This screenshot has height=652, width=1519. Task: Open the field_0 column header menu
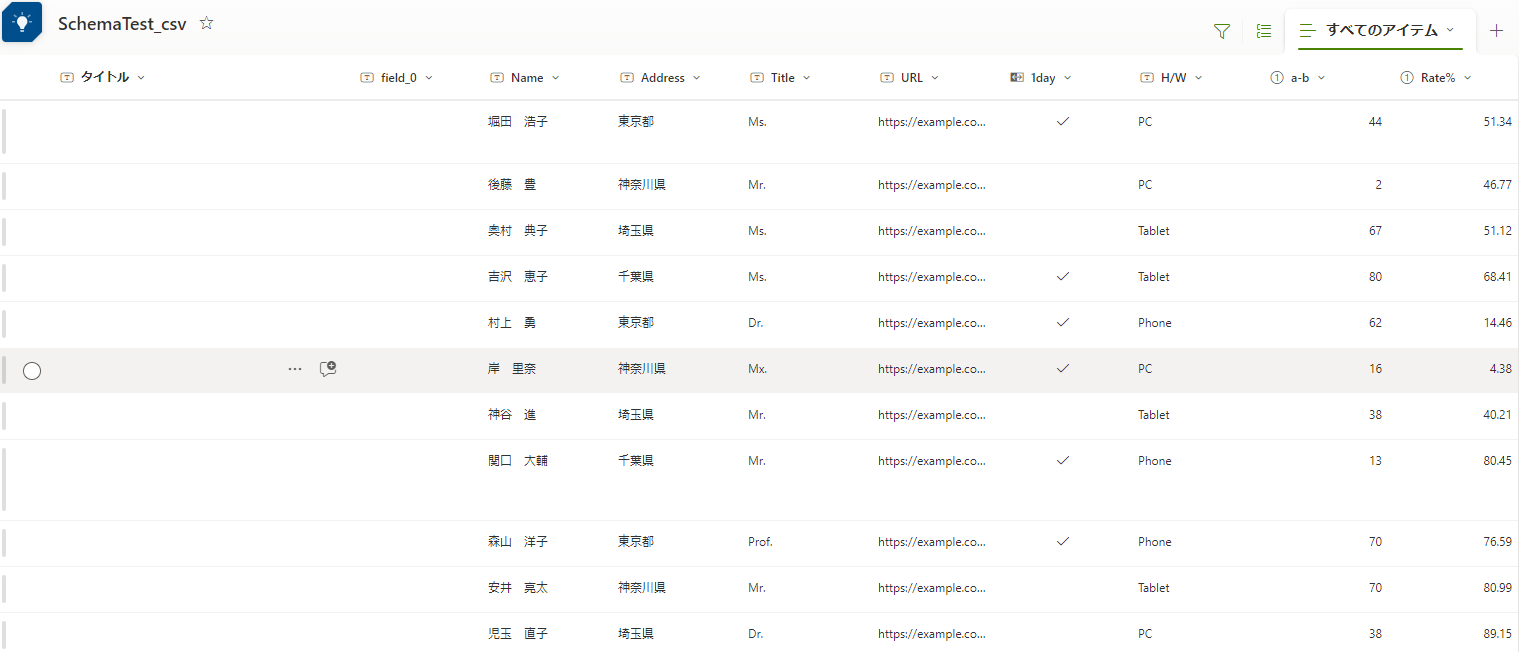point(397,77)
